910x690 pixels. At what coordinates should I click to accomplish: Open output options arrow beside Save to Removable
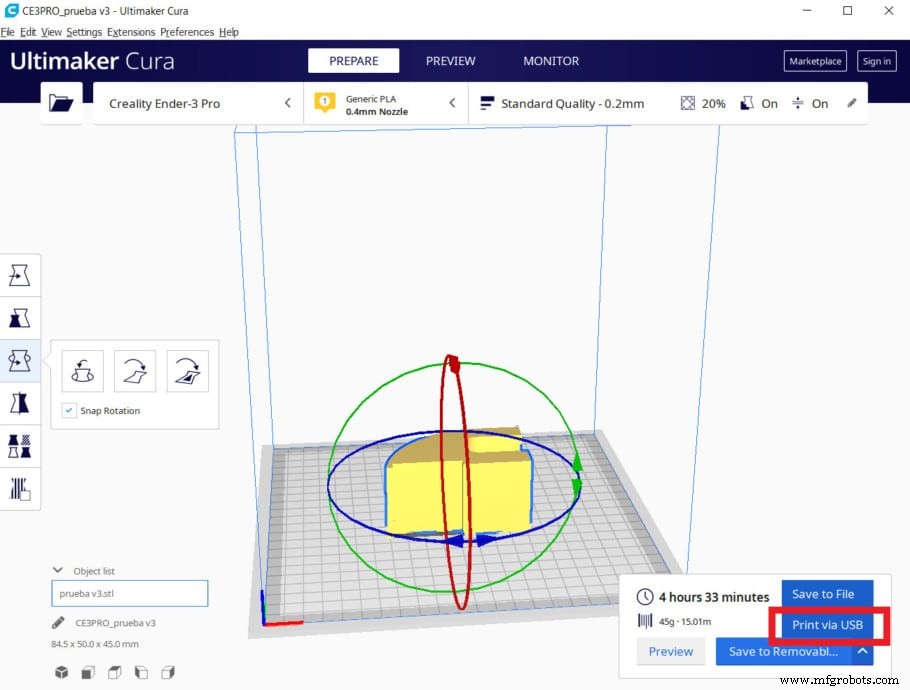862,652
